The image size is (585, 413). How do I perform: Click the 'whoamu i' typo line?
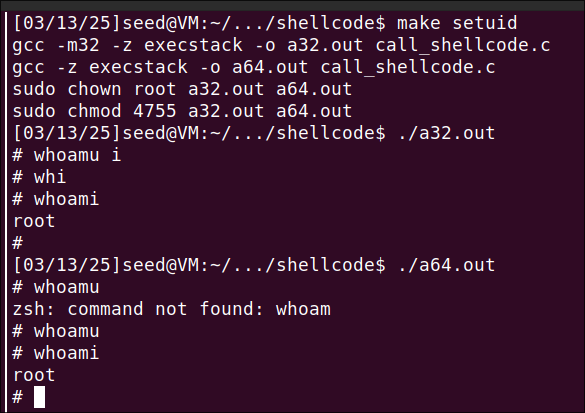tap(67, 155)
